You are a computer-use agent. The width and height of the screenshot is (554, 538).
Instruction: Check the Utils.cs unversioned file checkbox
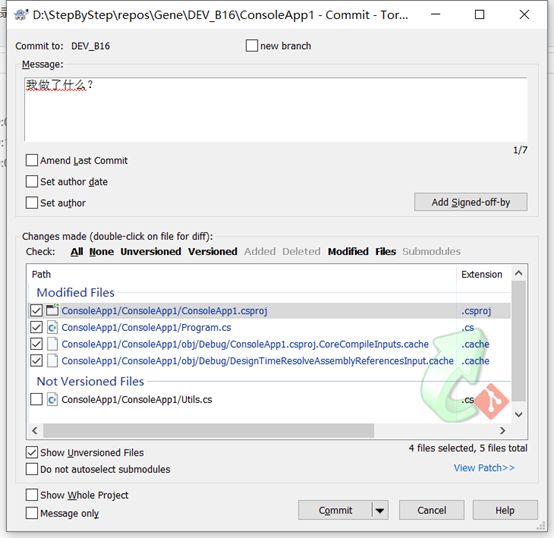(x=36, y=400)
